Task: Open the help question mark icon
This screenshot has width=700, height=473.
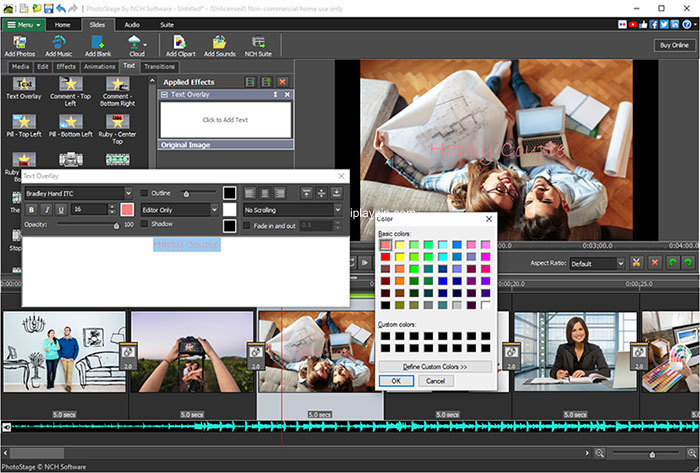Action: coord(687,25)
